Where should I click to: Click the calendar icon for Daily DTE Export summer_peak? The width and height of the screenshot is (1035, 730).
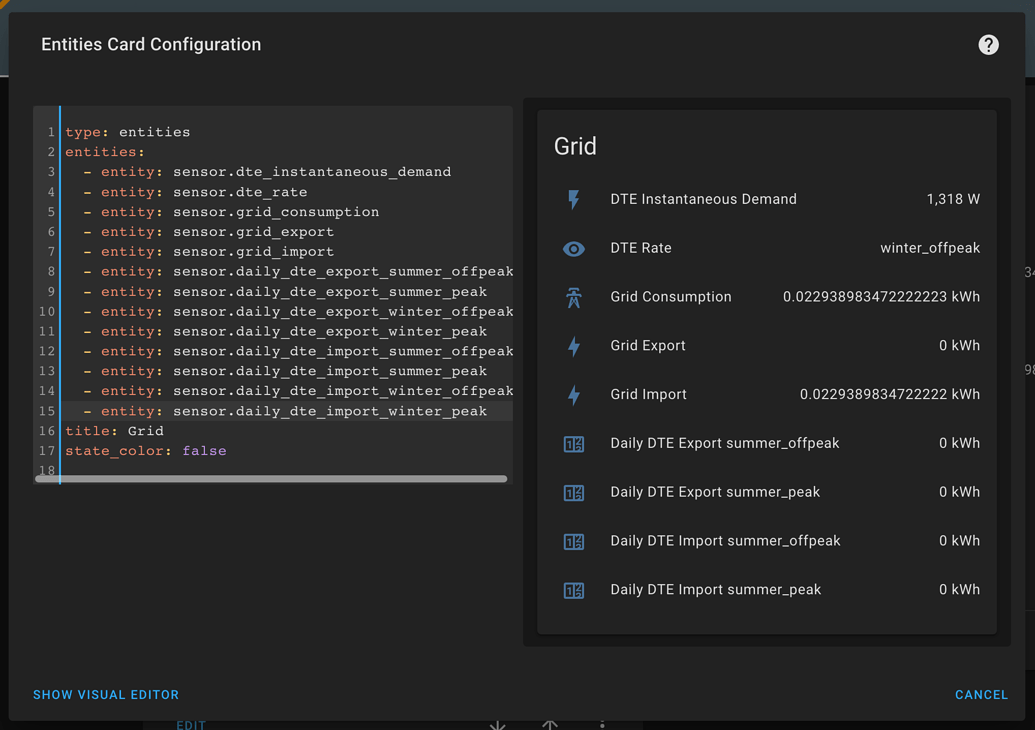[573, 492]
